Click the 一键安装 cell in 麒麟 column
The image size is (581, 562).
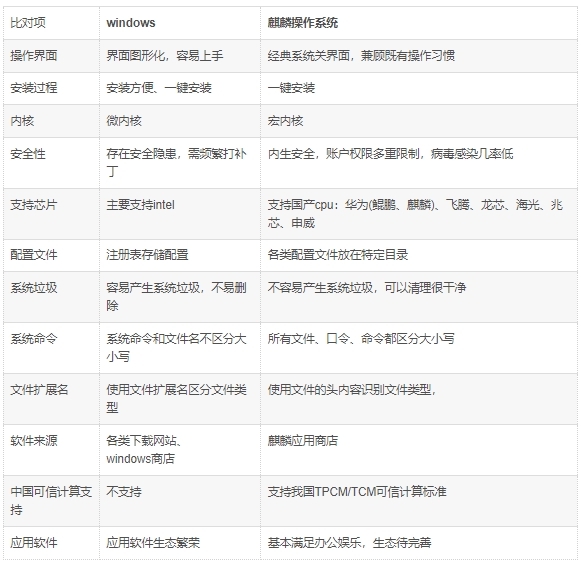point(419,88)
